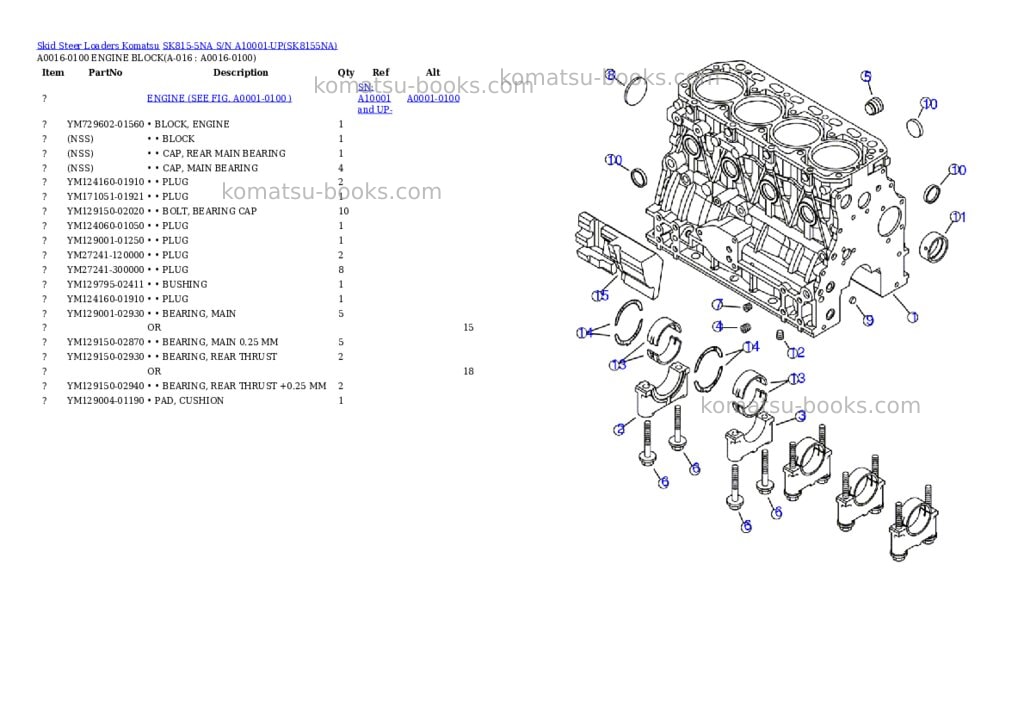Select the PAD, CUSHION description
The width and height of the screenshot is (1024, 725).
click(x=189, y=400)
